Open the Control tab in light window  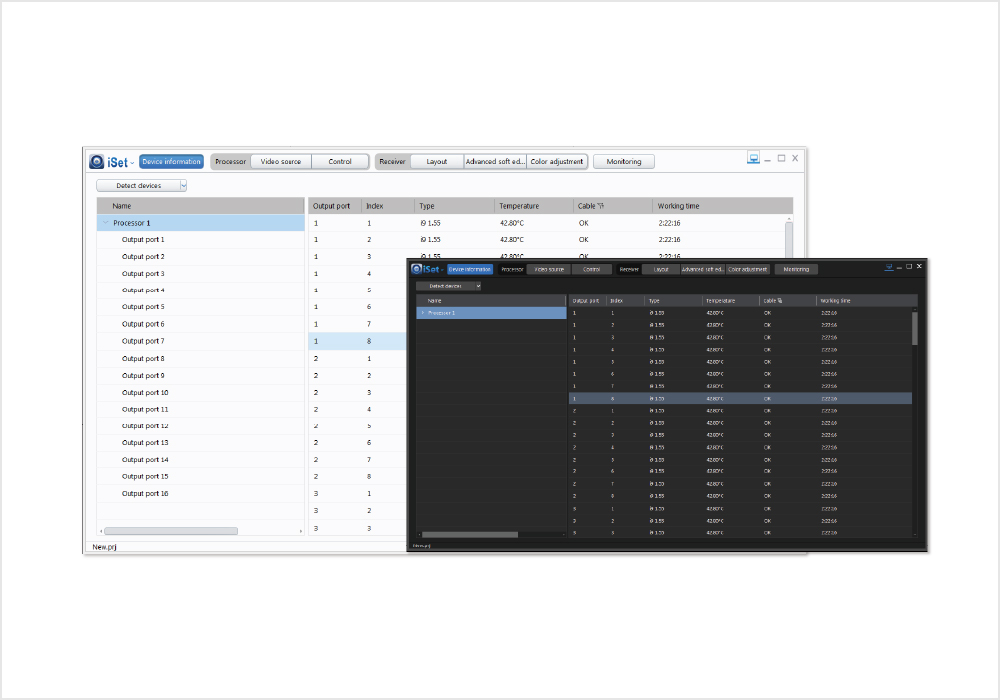point(340,162)
